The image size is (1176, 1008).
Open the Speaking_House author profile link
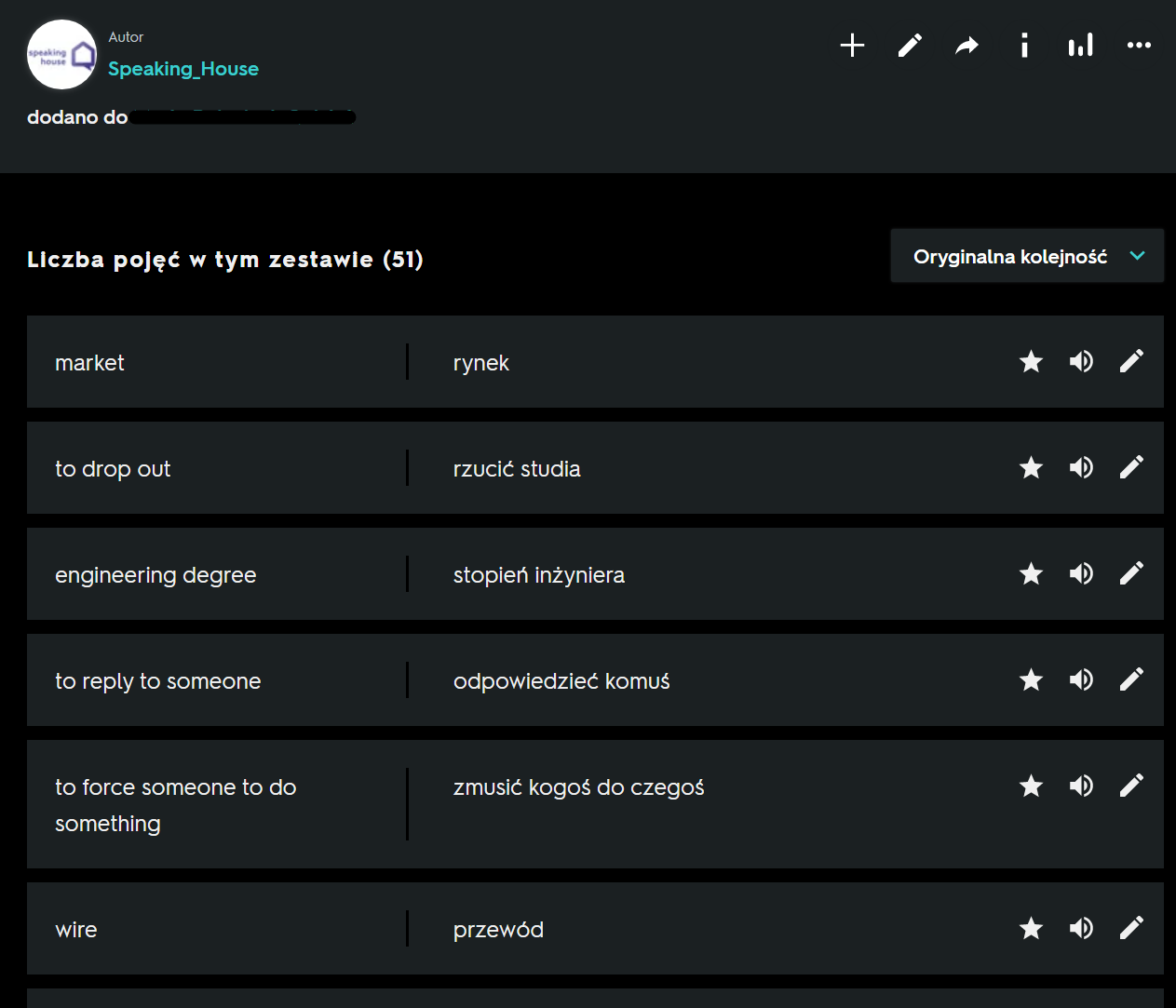183,69
